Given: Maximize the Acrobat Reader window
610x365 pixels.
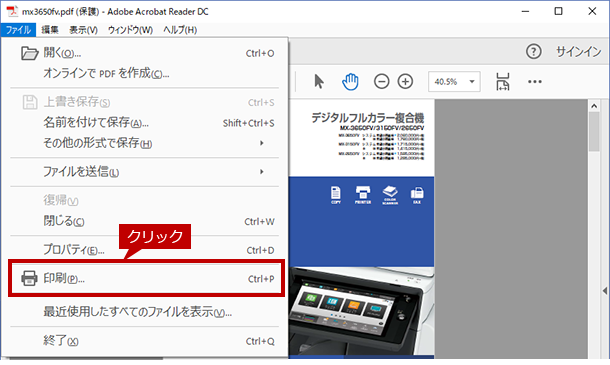Looking at the screenshot, I should click(558, 11).
